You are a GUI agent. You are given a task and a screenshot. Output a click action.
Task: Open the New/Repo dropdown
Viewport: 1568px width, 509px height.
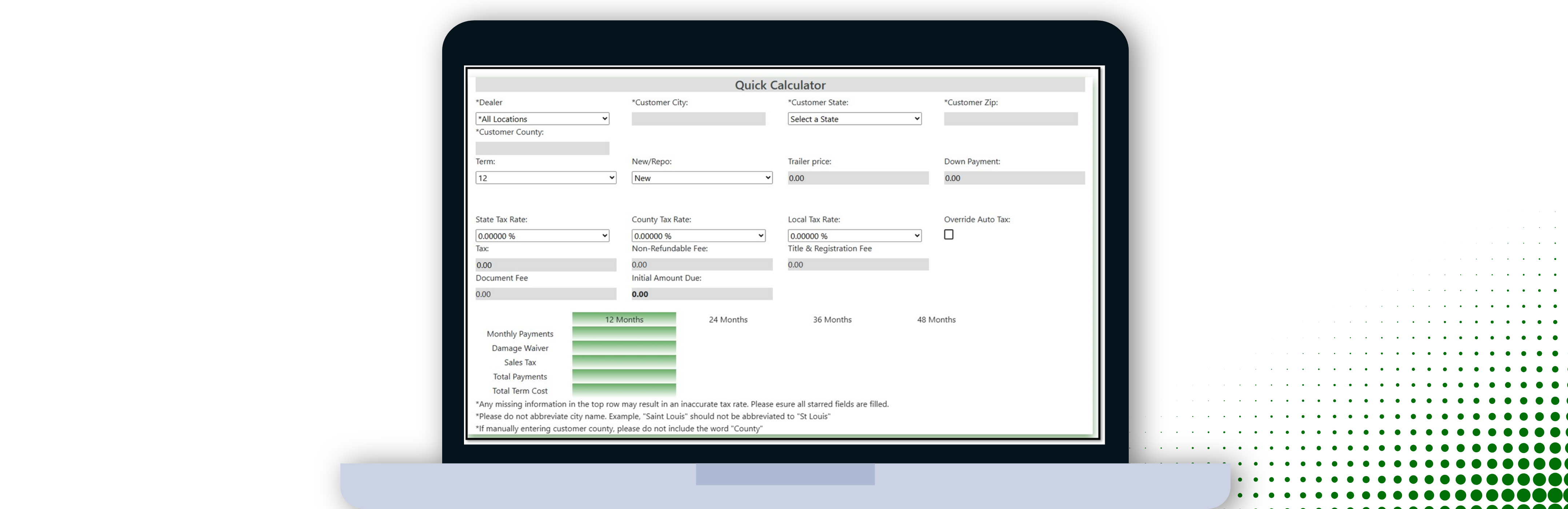(701, 178)
